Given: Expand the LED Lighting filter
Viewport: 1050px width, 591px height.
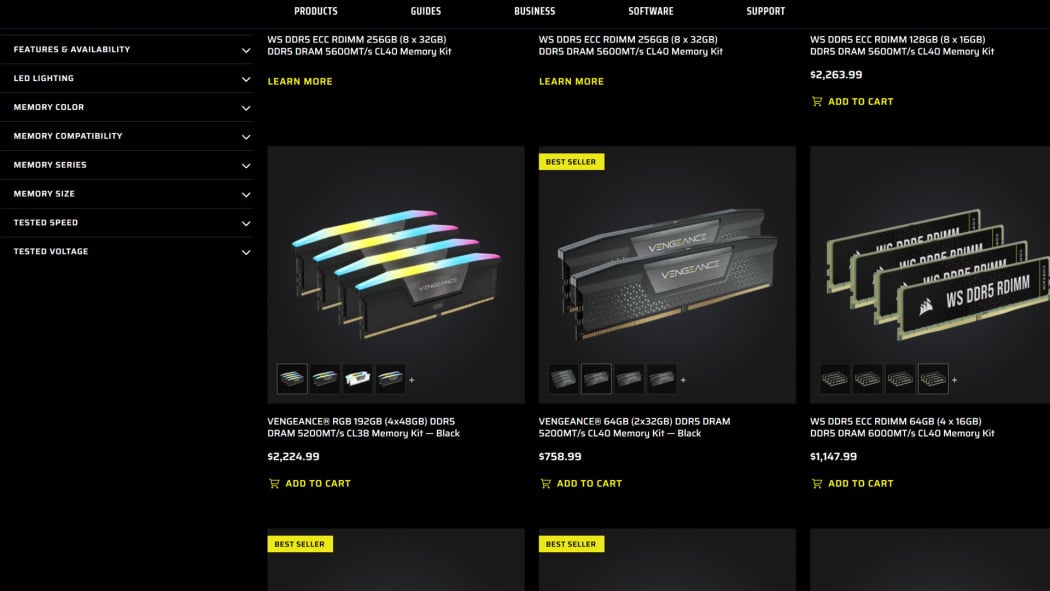Looking at the screenshot, I should pos(127,78).
